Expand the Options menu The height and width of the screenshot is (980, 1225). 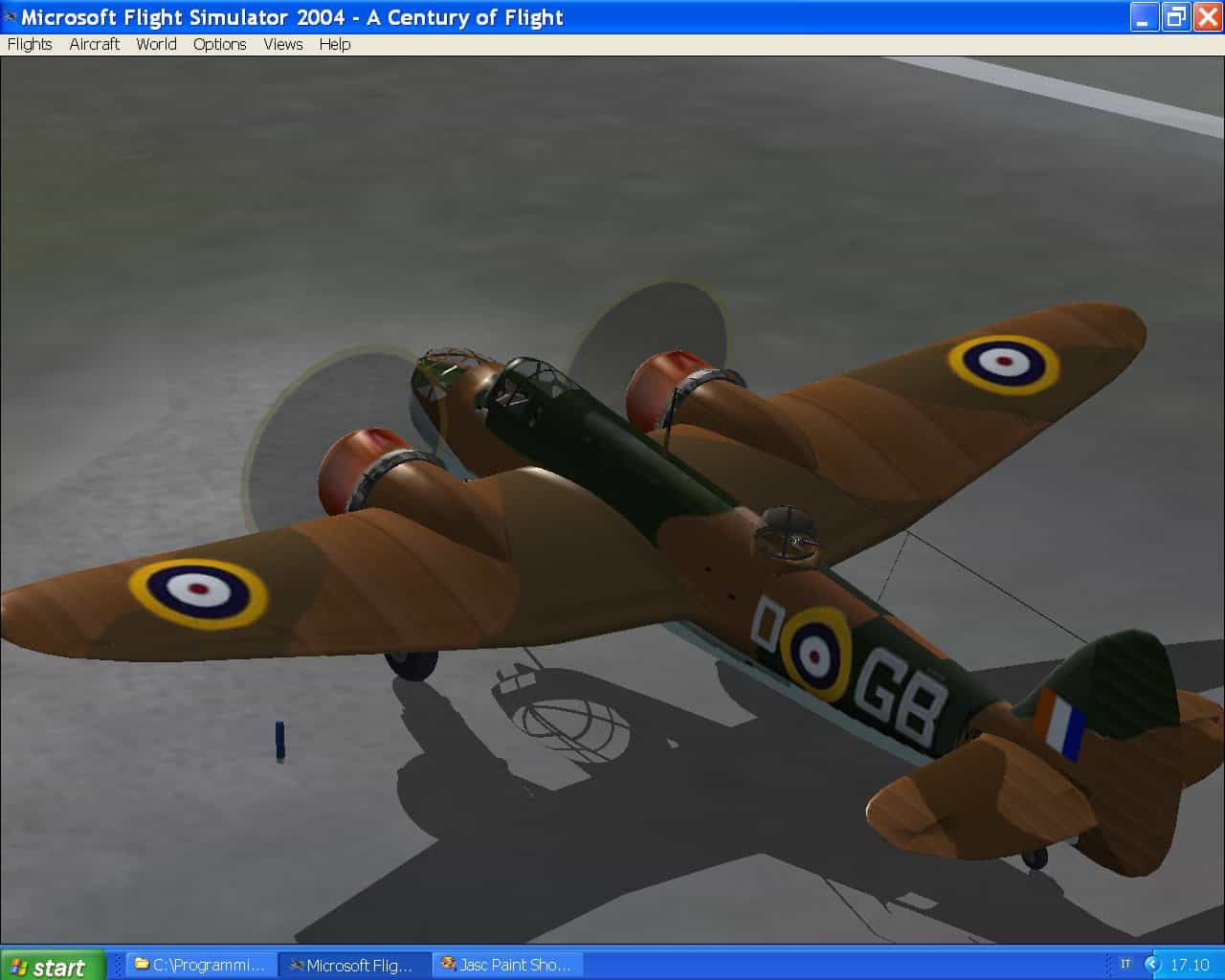pyautogui.click(x=219, y=44)
